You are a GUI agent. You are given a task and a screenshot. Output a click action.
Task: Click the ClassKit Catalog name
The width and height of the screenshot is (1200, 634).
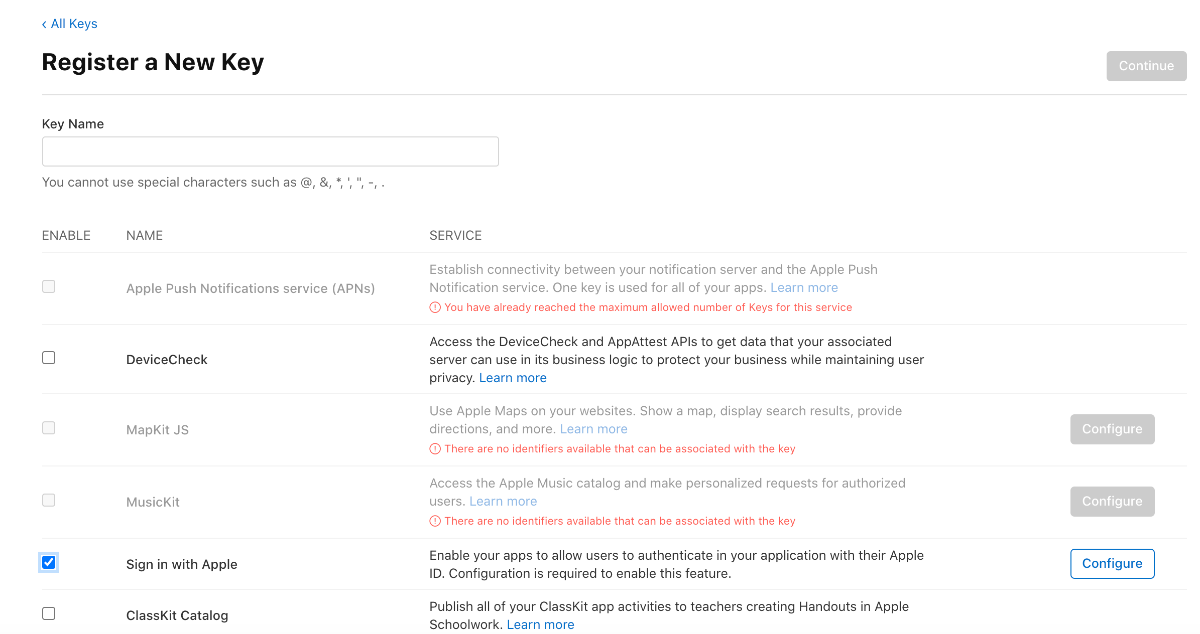pos(177,615)
